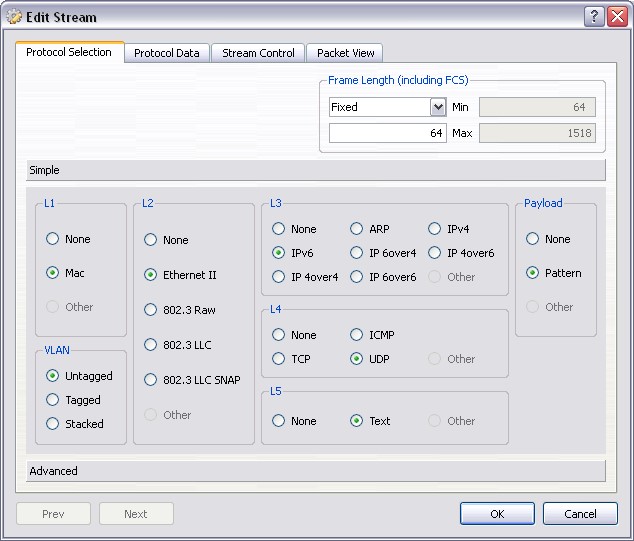
Task: Select TCP as the L4 protocol
Action: [279, 359]
